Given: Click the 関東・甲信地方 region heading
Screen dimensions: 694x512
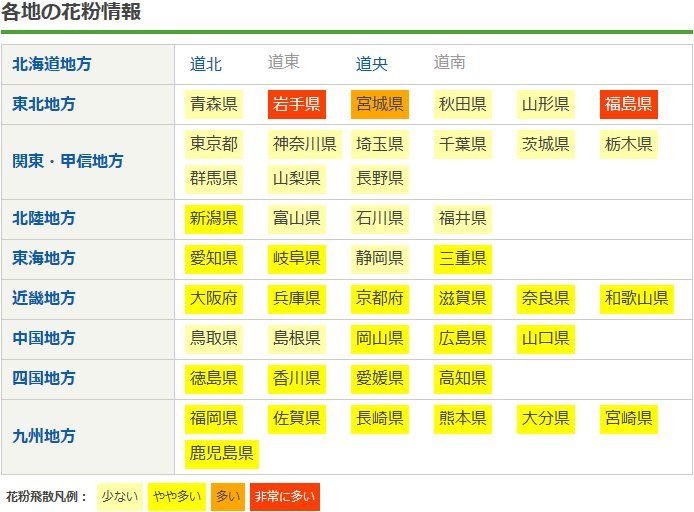Looking at the screenshot, I should [67, 160].
